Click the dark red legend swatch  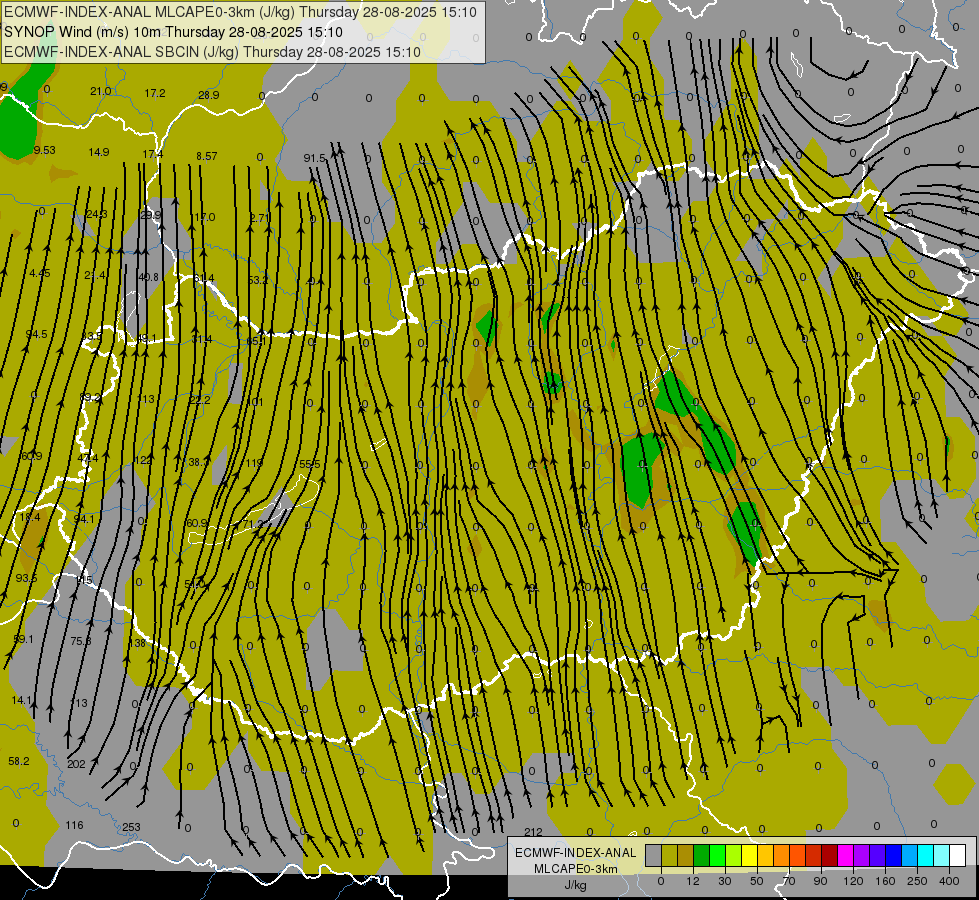pyautogui.click(x=830, y=856)
